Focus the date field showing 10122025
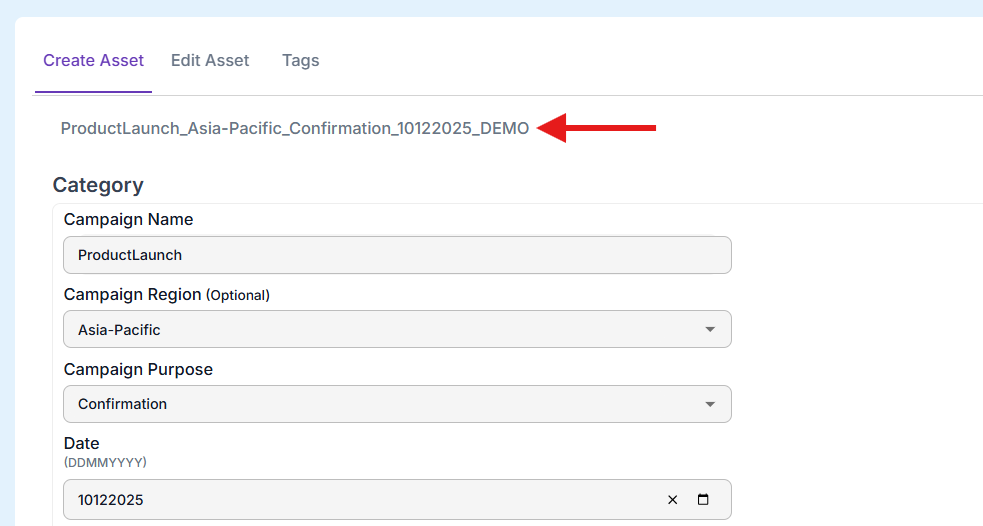Screen dimensions: 983x526 click(350, 500)
